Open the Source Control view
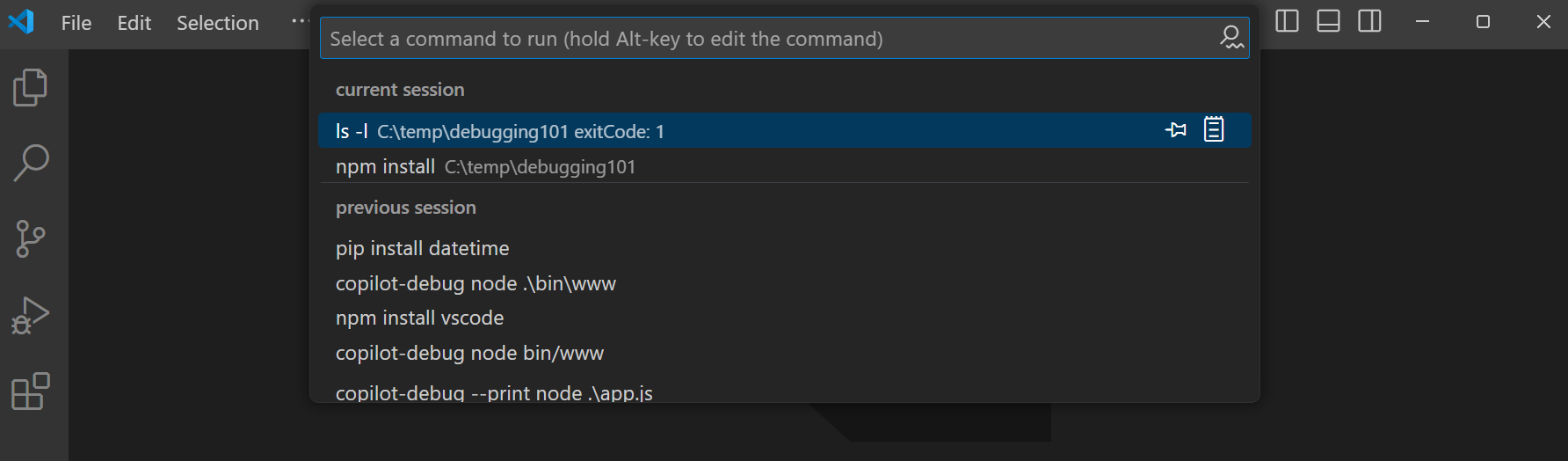 point(31,238)
